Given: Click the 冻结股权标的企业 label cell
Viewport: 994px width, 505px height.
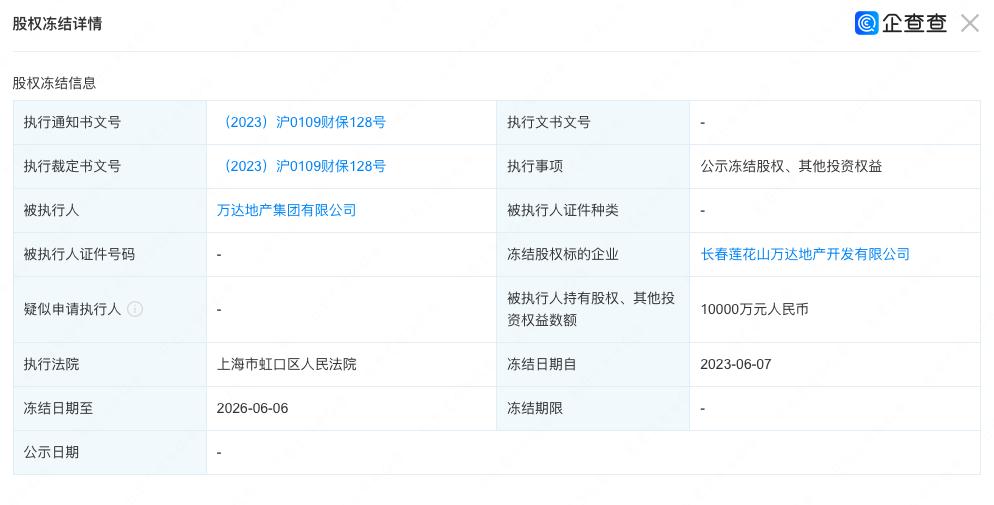Looking at the screenshot, I should [593, 254].
